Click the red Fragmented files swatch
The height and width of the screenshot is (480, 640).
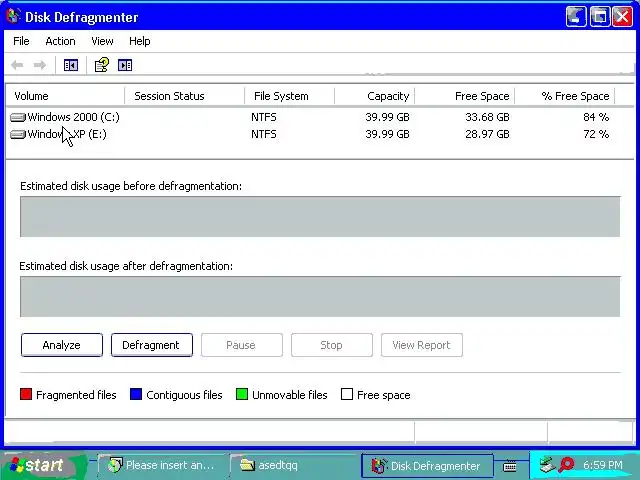26,394
